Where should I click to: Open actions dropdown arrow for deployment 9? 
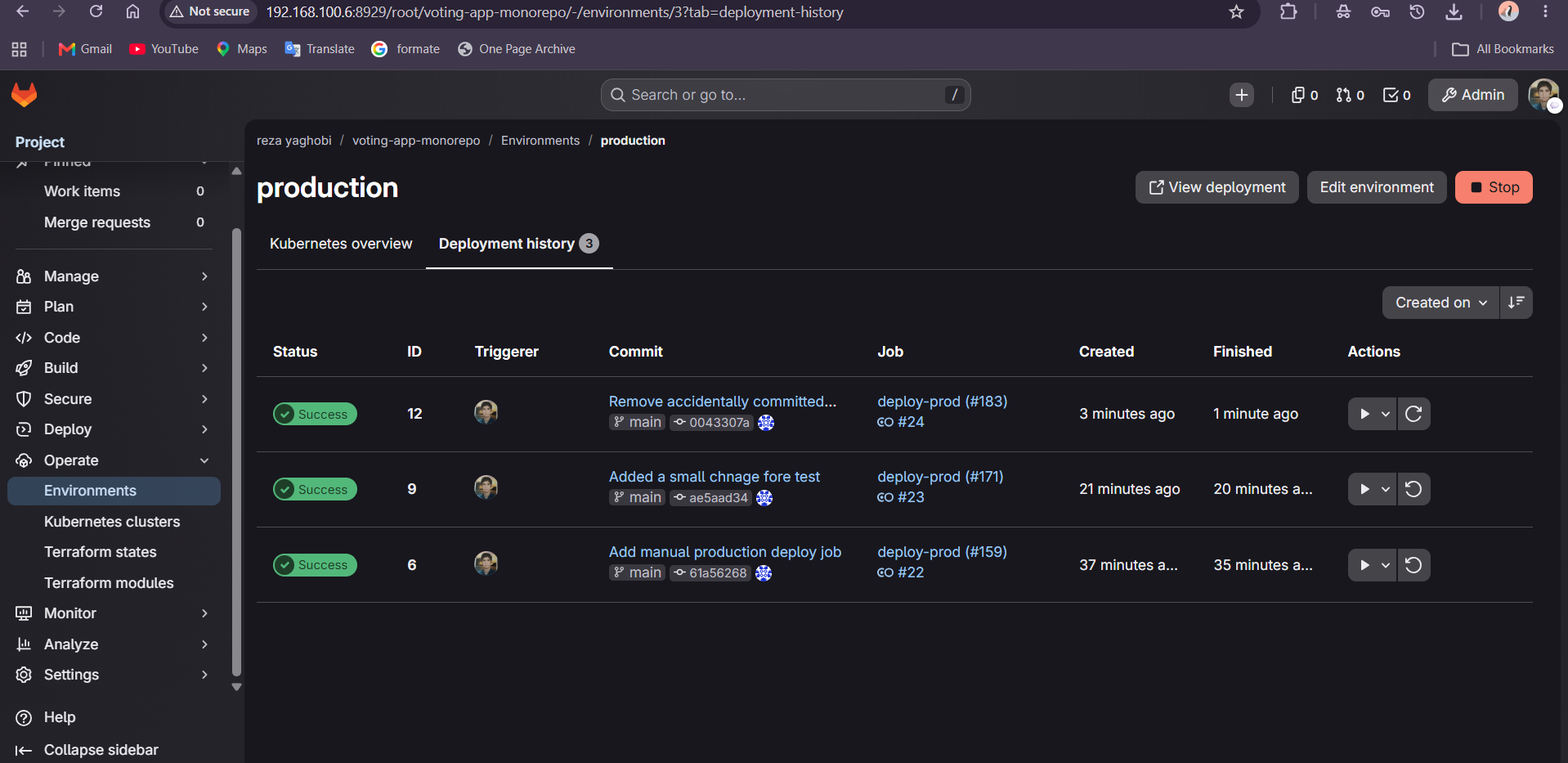tap(1386, 489)
